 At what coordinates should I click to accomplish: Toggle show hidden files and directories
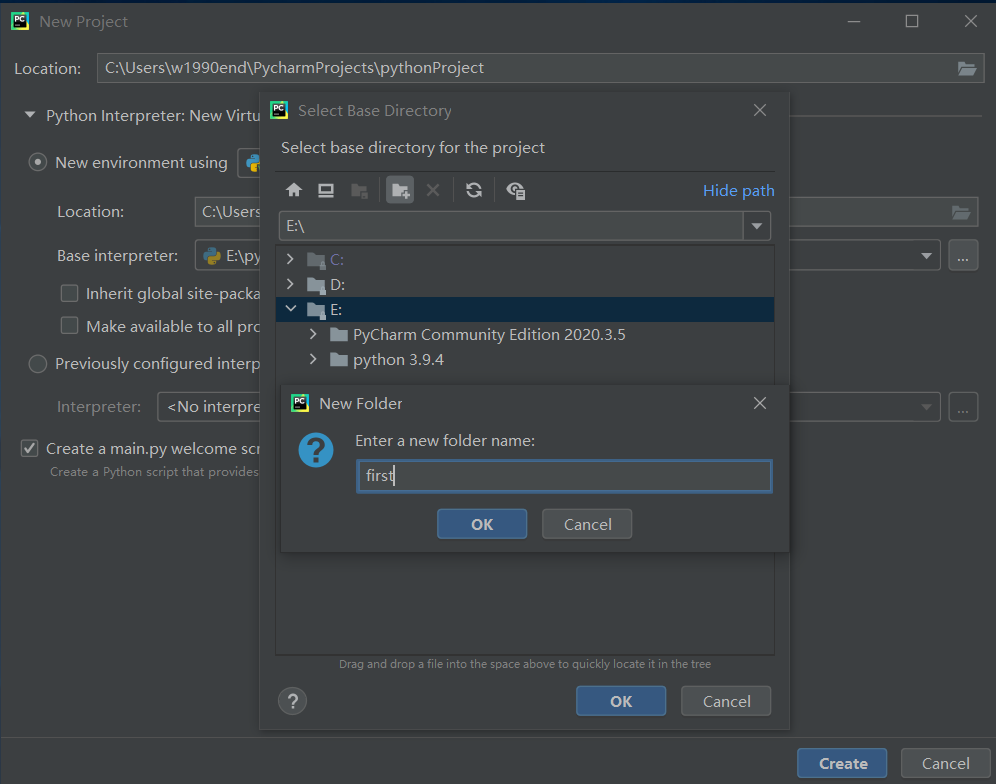(x=516, y=191)
